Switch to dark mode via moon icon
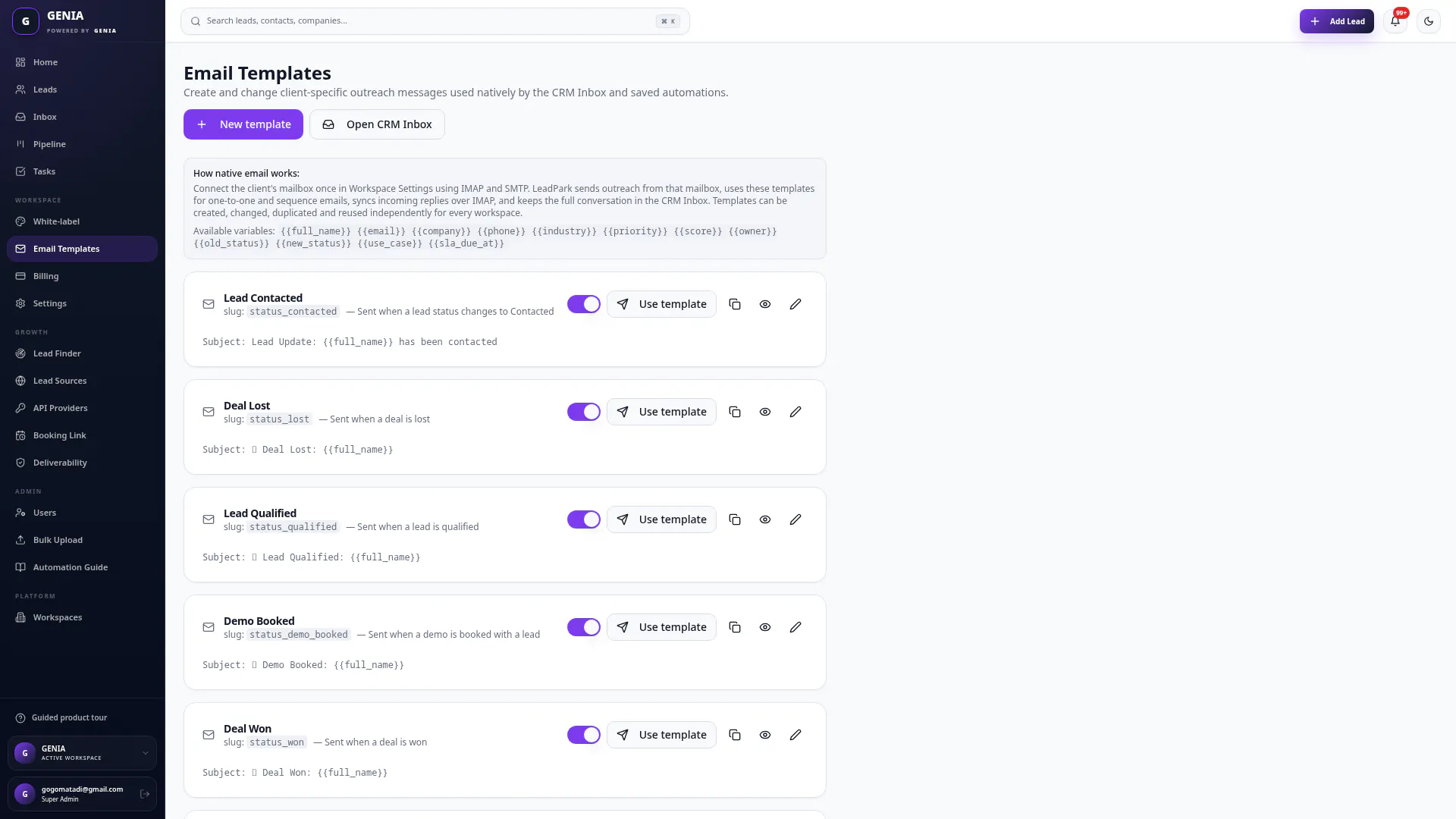Image resolution: width=1456 pixels, height=819 pixels. click(x=1429, y=21)
